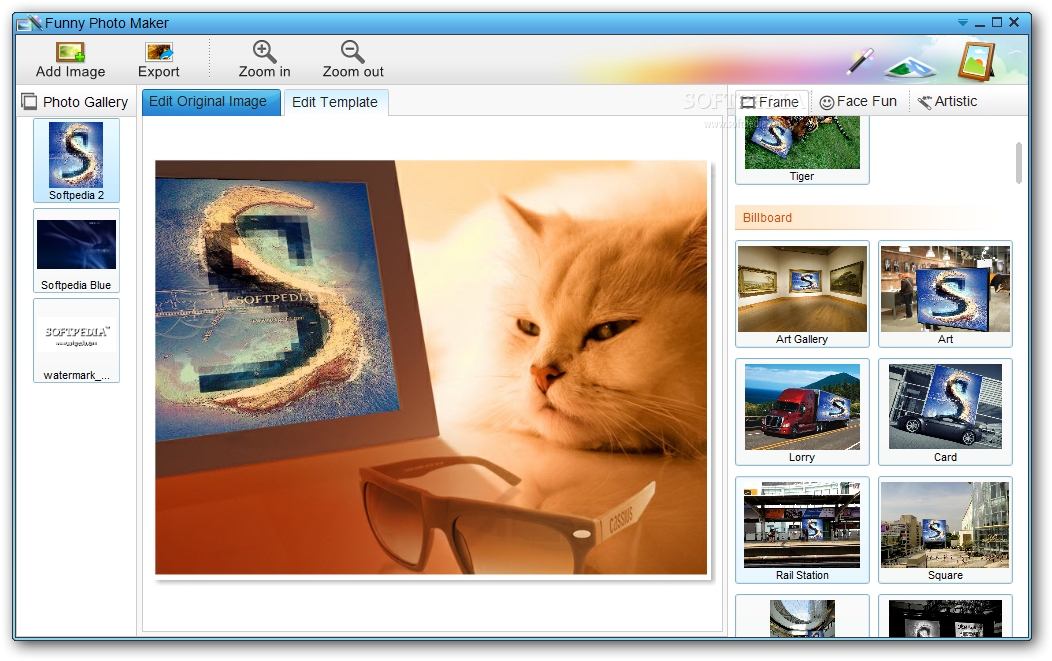Open the Frame effects tab

tap(771, 102)
